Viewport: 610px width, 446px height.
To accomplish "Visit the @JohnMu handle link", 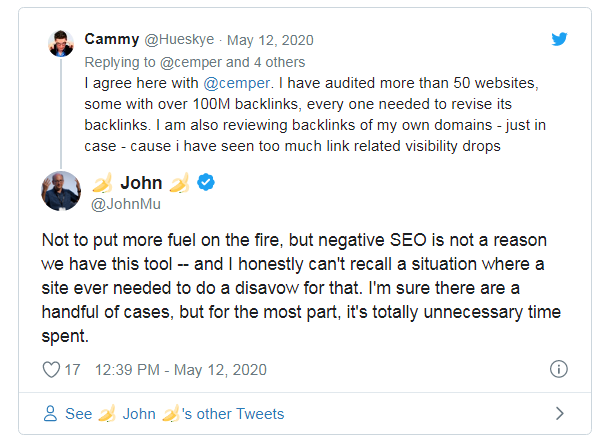I will pos(126,204).
